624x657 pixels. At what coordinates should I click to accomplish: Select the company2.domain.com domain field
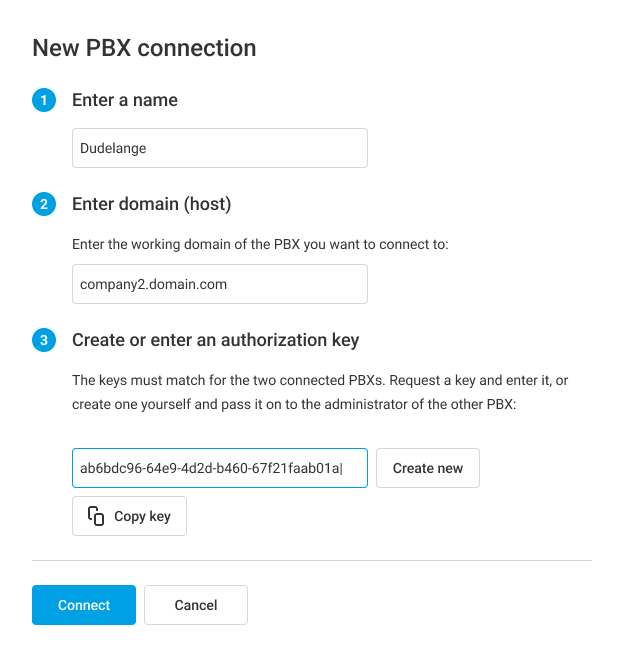(220, 284)
